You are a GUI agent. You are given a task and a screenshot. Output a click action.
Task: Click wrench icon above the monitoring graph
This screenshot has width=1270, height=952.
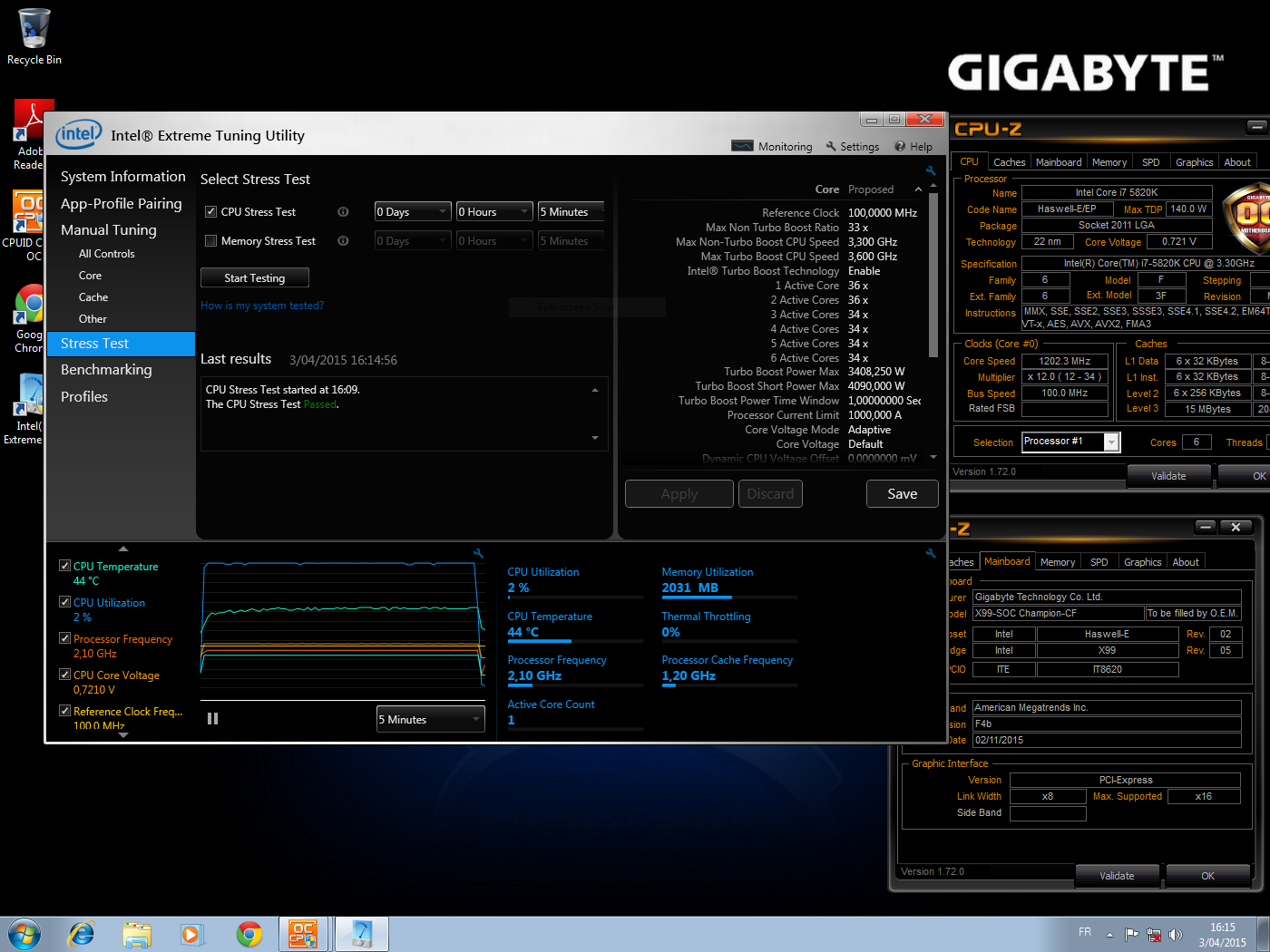coord(478,553)
